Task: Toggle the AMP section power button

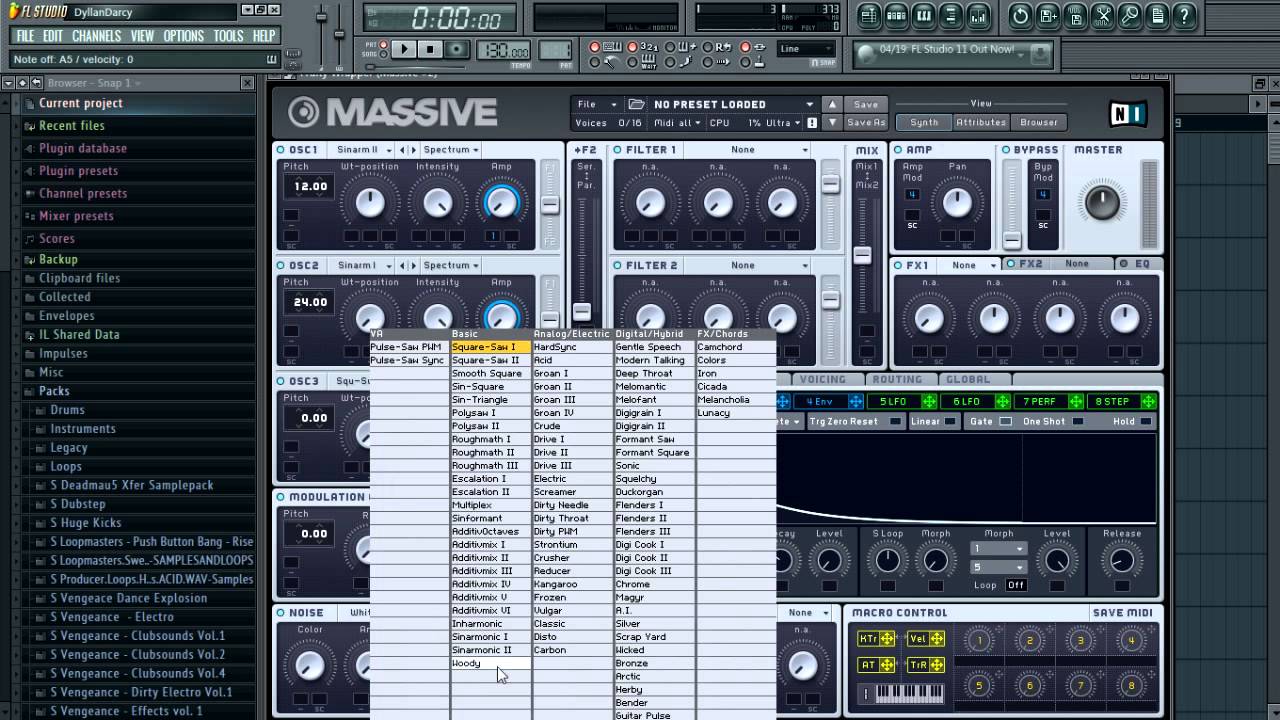Action: pyautogui.click(x=898, y=150)
